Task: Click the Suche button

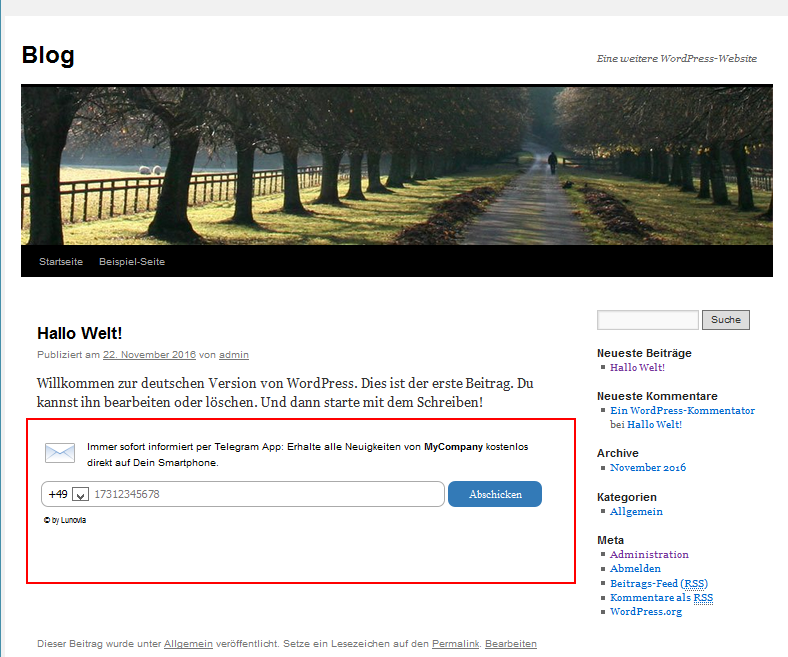Action: tap(726, 320)
